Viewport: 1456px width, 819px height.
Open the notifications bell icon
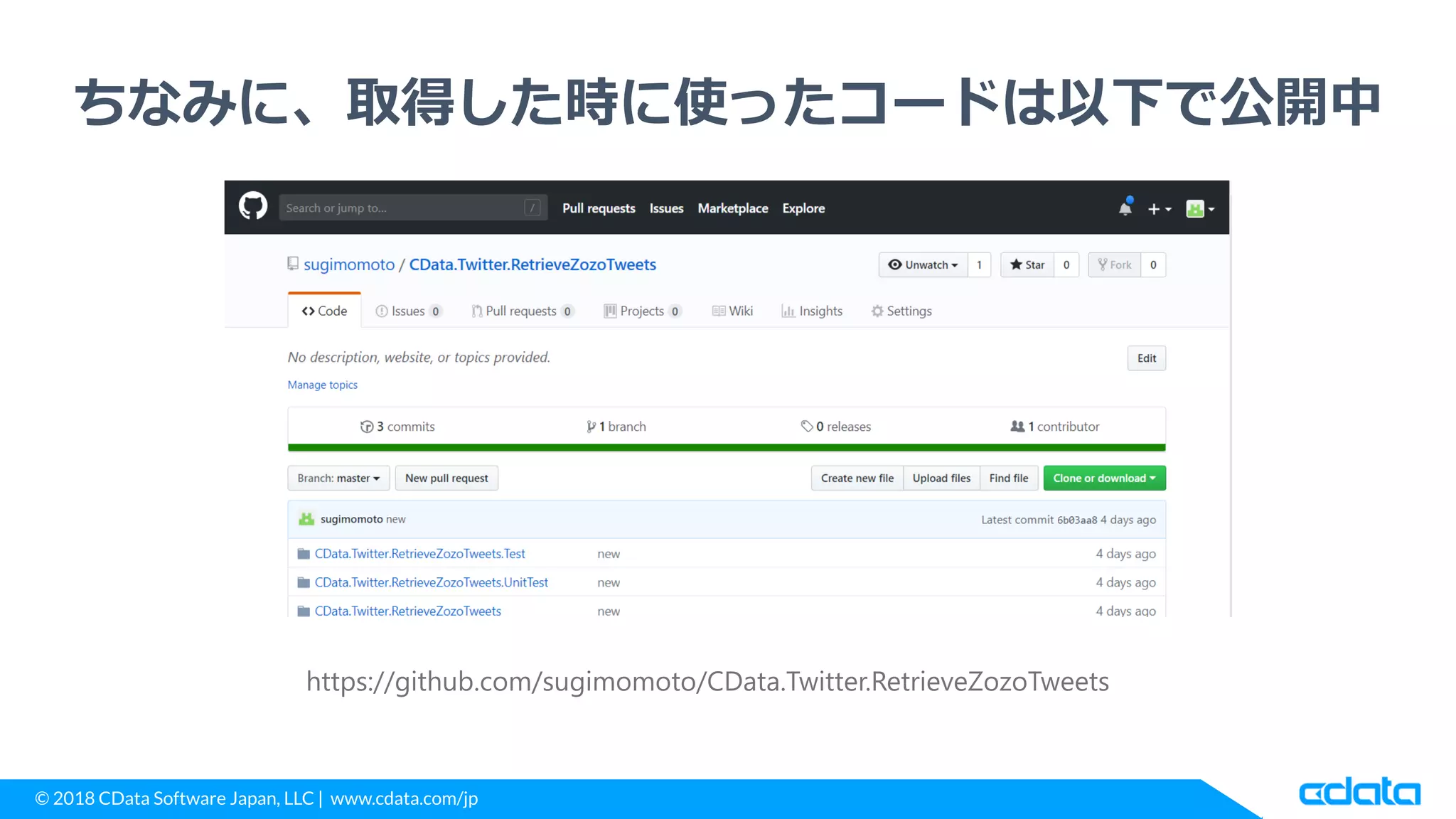1125,208
